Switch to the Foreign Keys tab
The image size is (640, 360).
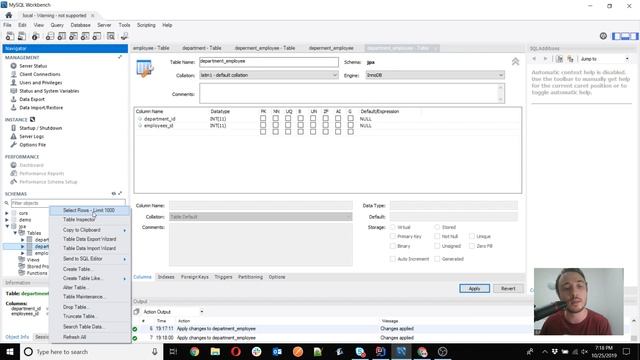195,277
